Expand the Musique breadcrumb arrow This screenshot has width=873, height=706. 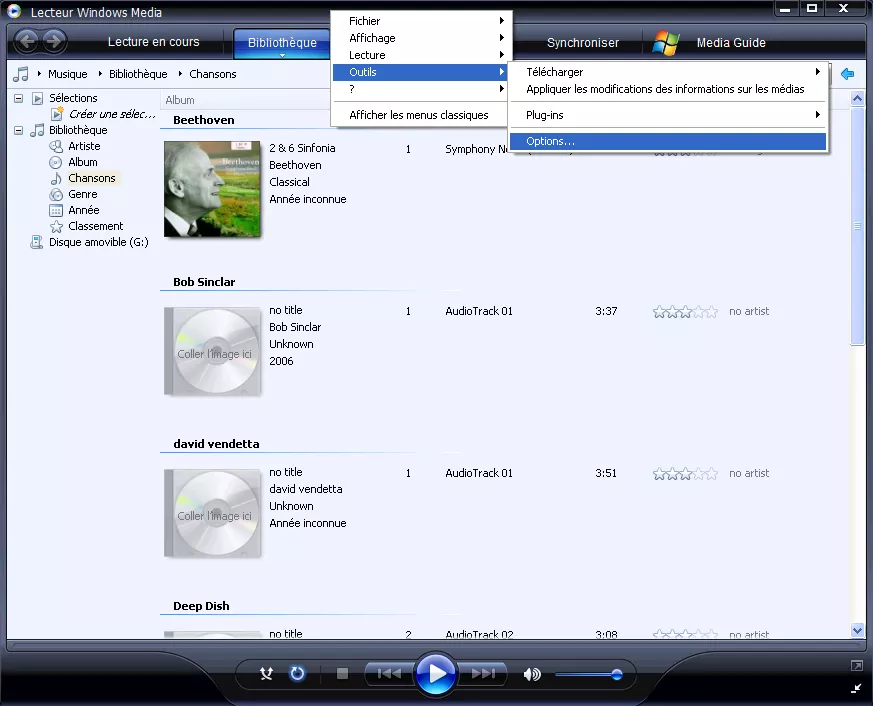pos(39,73)
